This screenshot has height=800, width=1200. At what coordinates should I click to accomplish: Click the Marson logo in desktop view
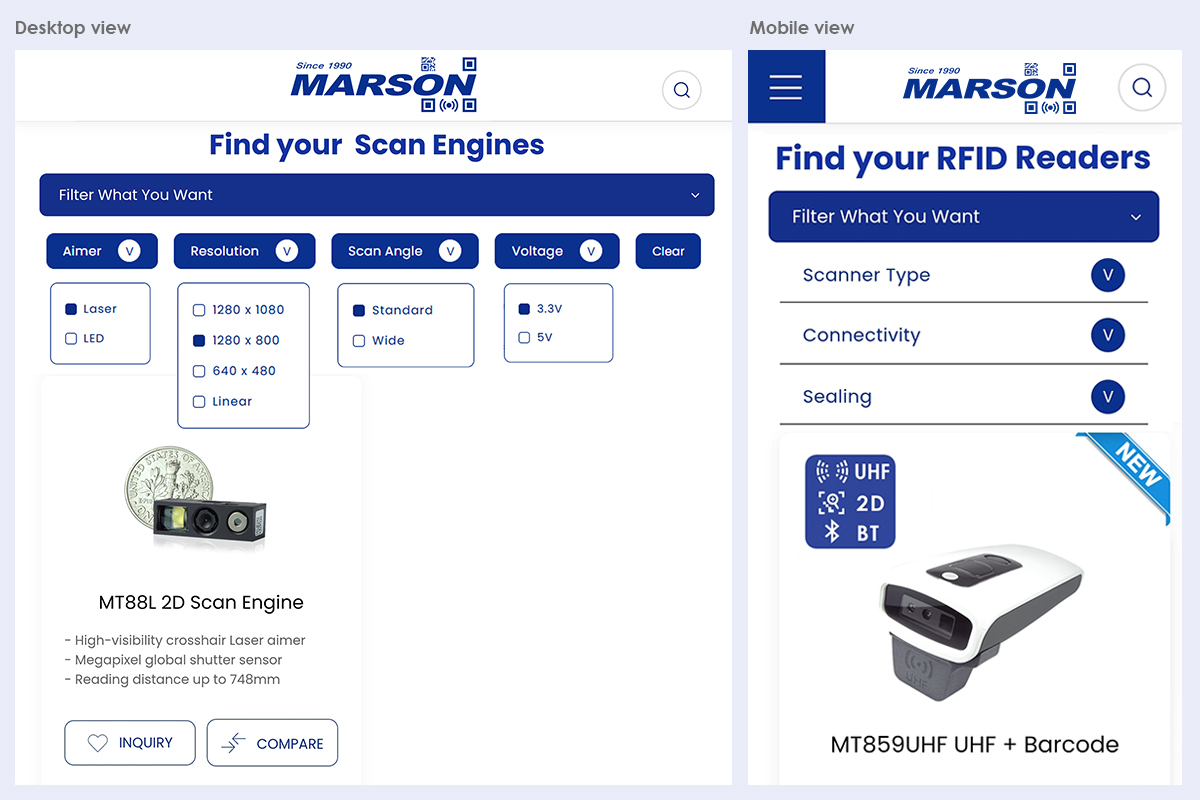[384, 85]
